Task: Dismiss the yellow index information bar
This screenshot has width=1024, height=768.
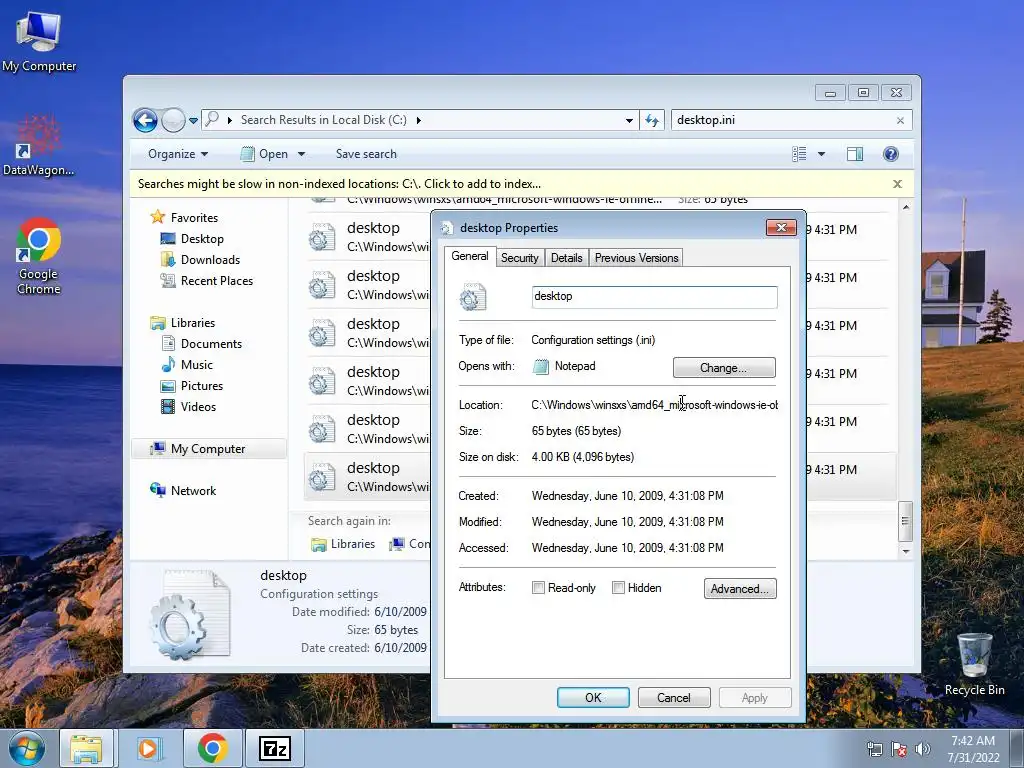Action: pyautogui.click(x=897, y=184)
